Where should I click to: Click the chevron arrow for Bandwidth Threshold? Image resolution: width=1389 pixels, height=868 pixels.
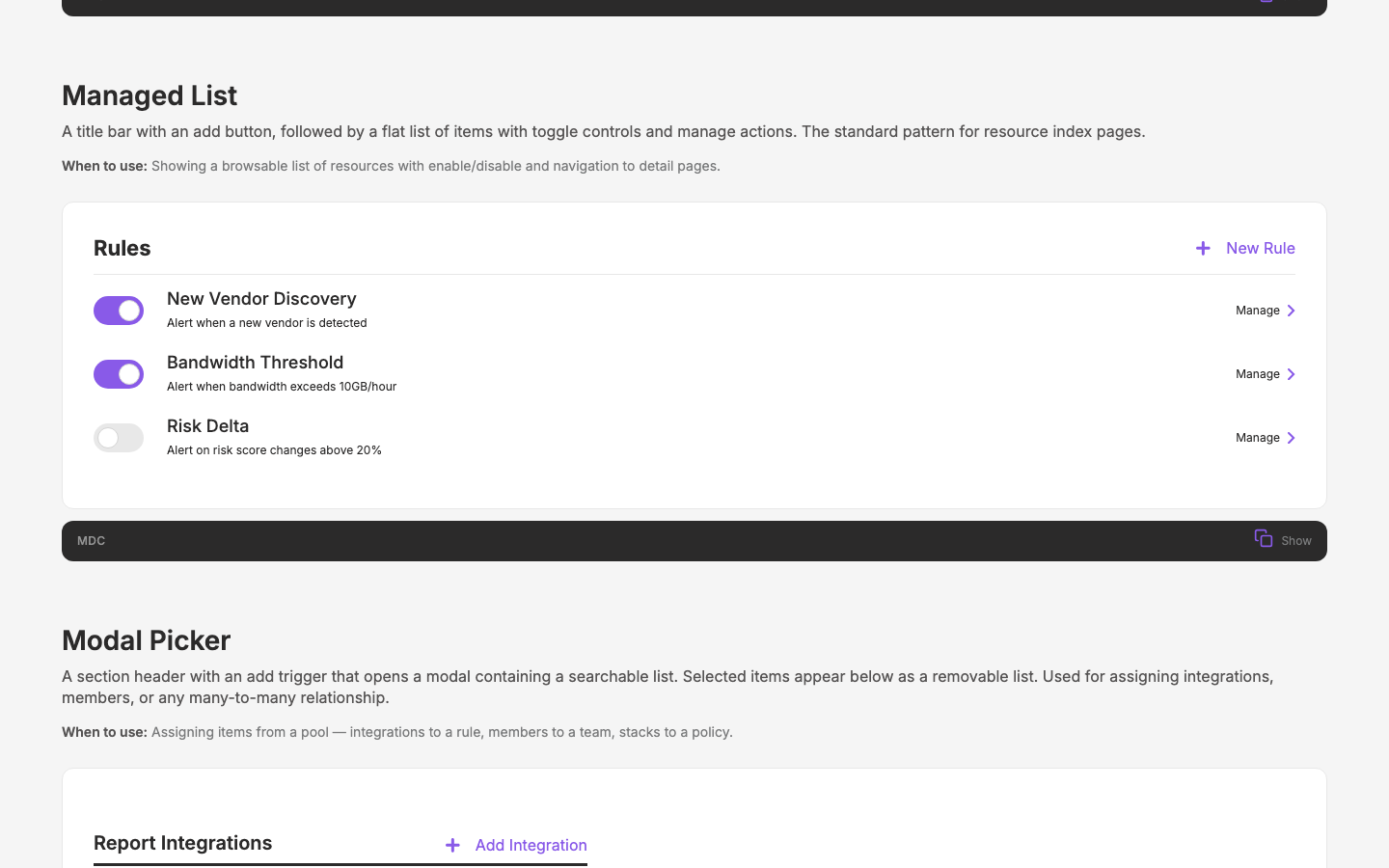coord(1291,374)
